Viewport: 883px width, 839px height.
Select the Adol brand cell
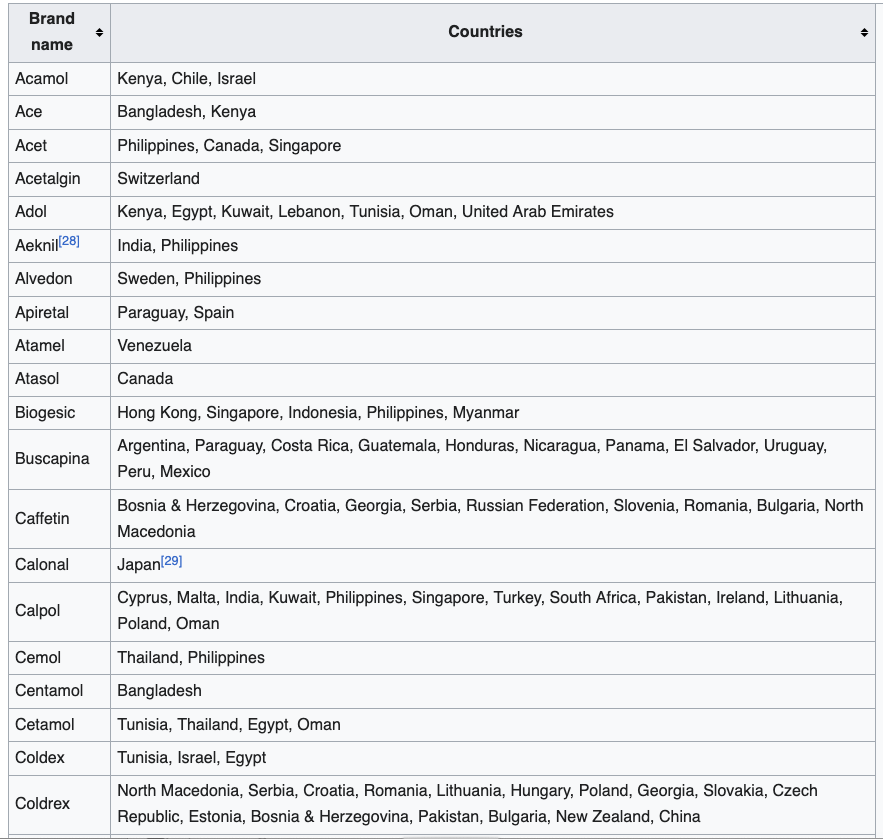tap(60, 212)
